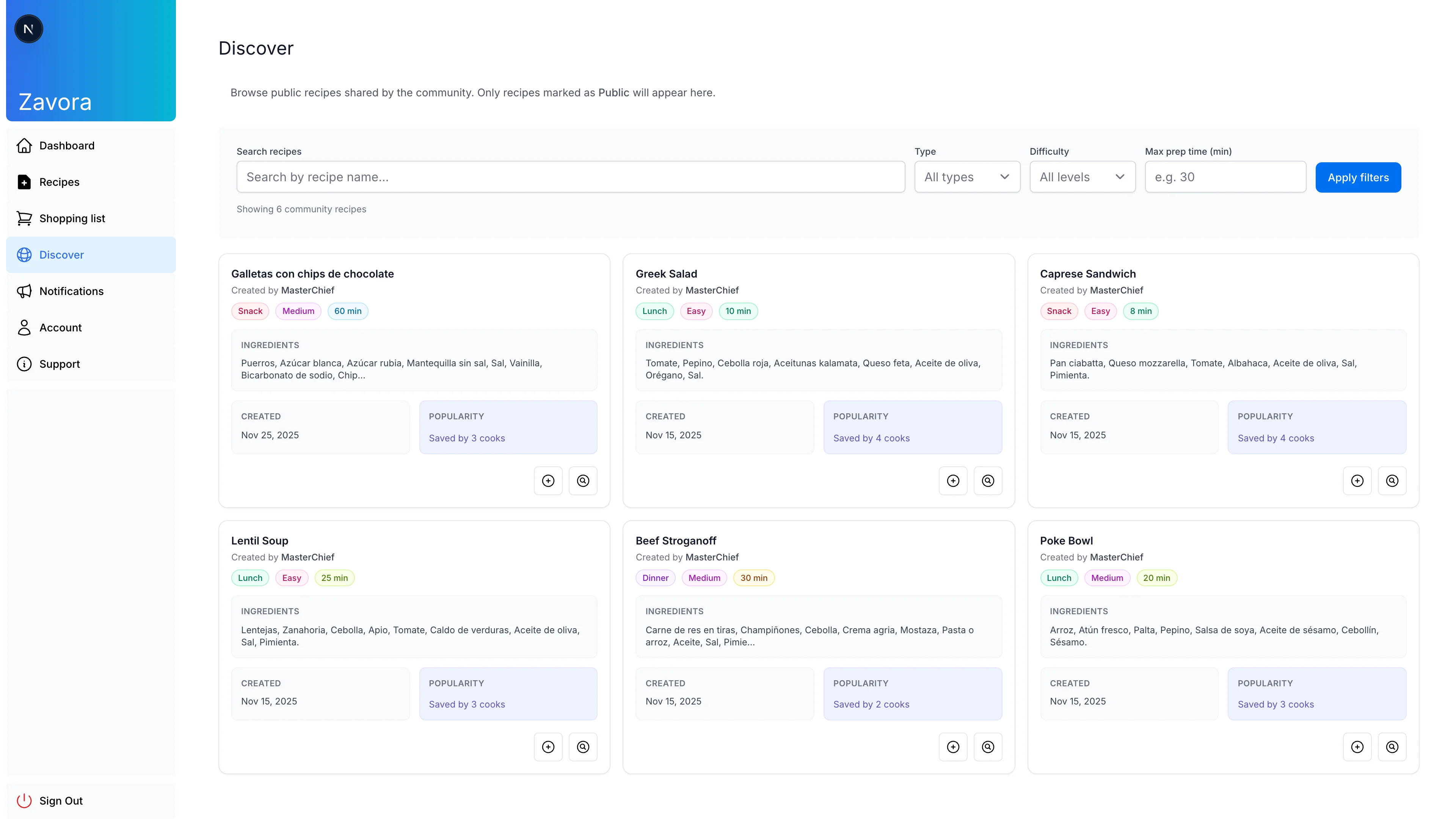
Task: Select the Dashboard icon in the sidebar
Action: click(24, 145)
